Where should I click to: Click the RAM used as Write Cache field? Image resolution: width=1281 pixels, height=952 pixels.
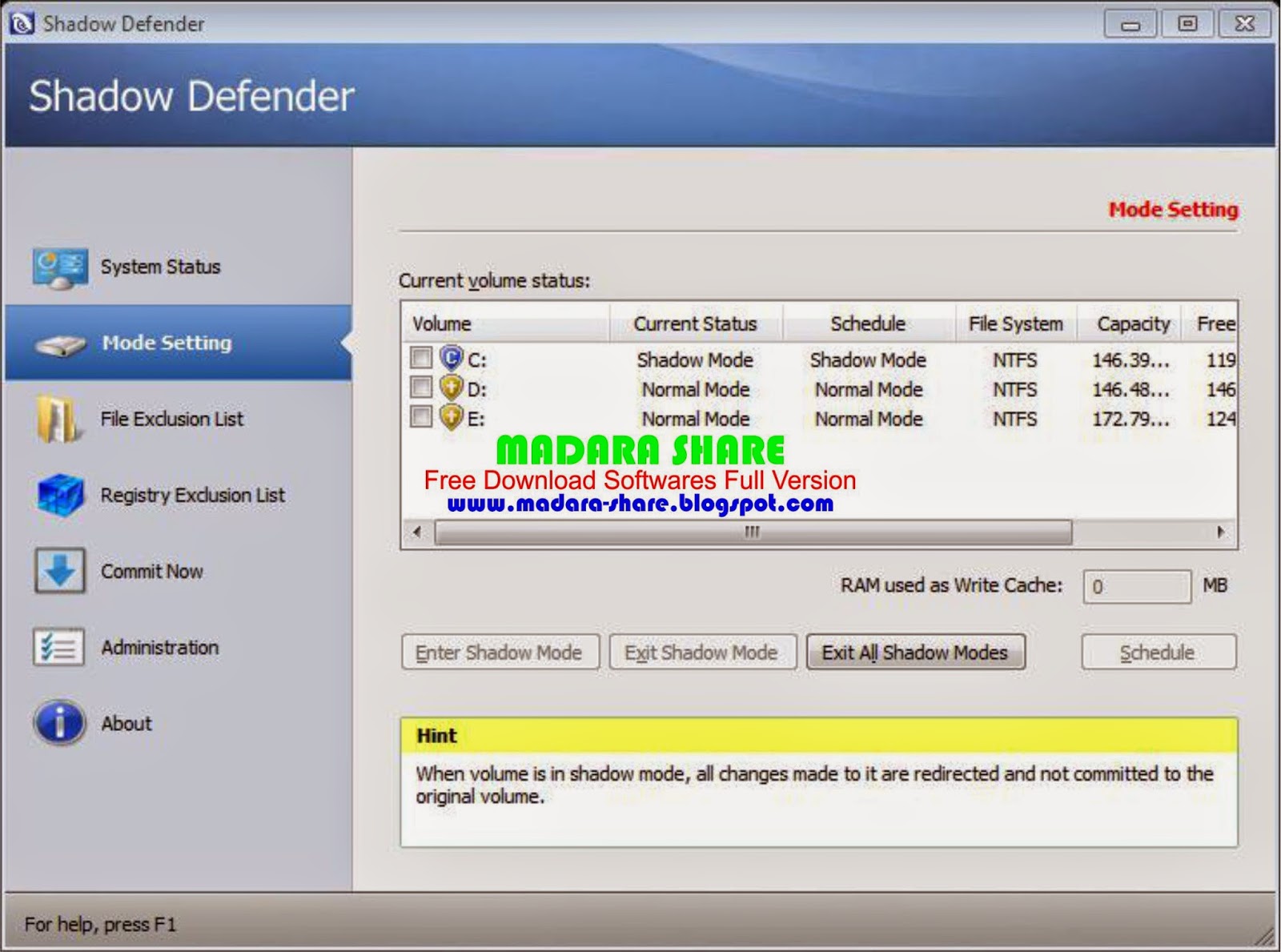pos(1136,587)
